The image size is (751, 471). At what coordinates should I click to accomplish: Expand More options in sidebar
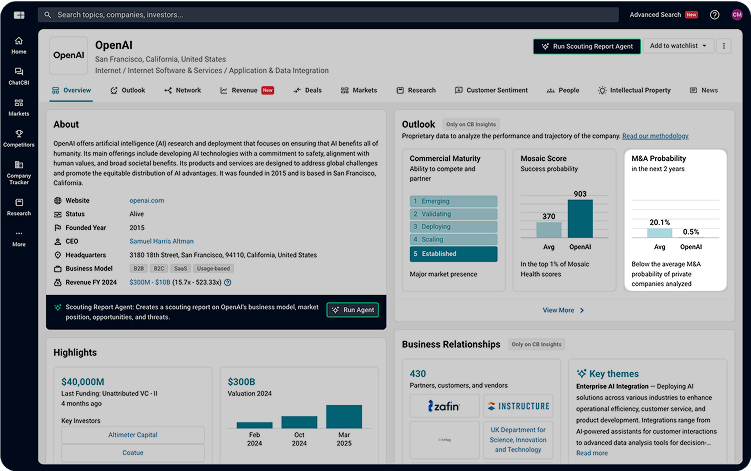click(x=19, y=238)
